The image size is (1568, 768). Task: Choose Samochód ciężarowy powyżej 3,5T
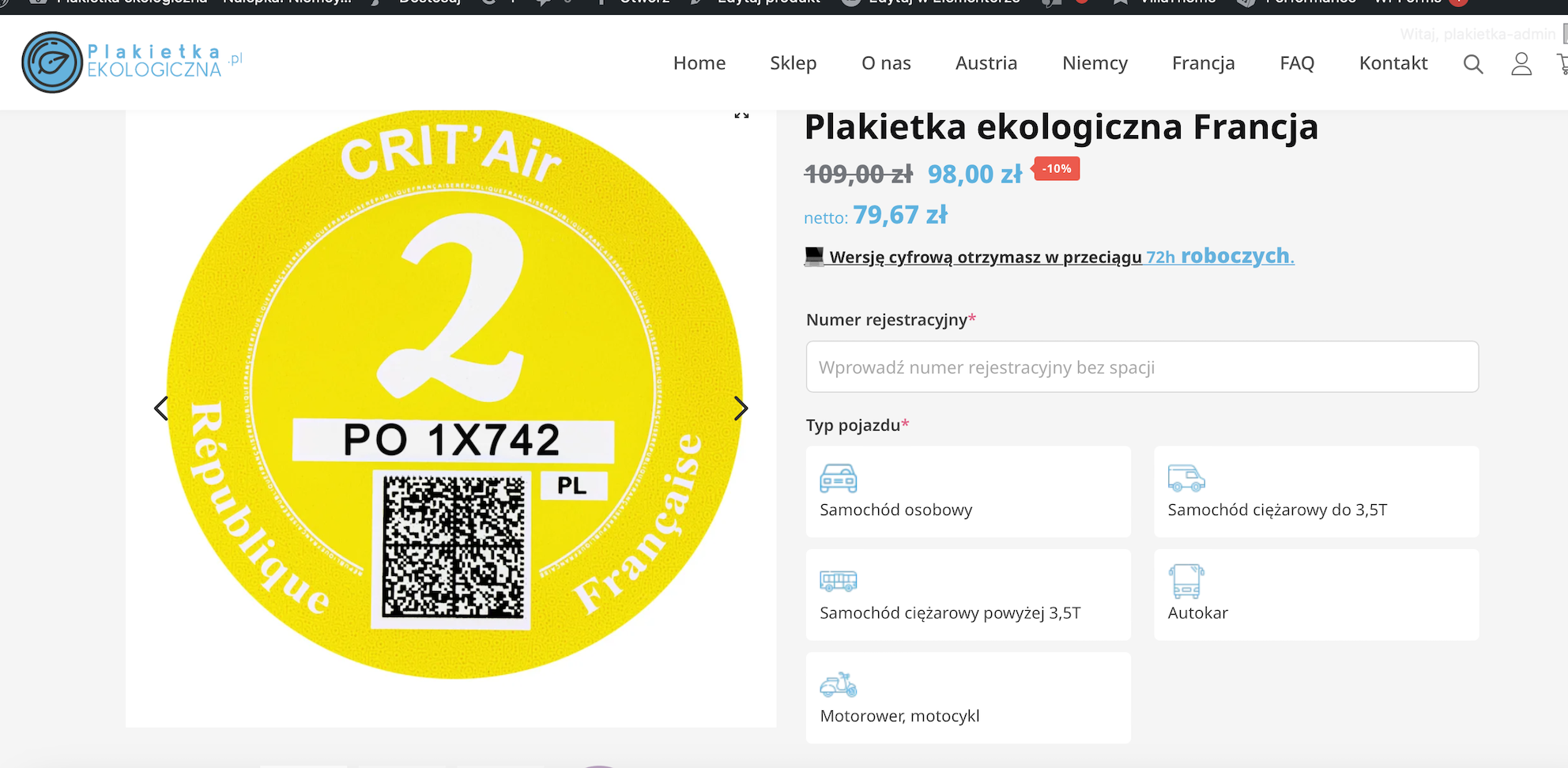pyautogui.click(x=968, y=594)
